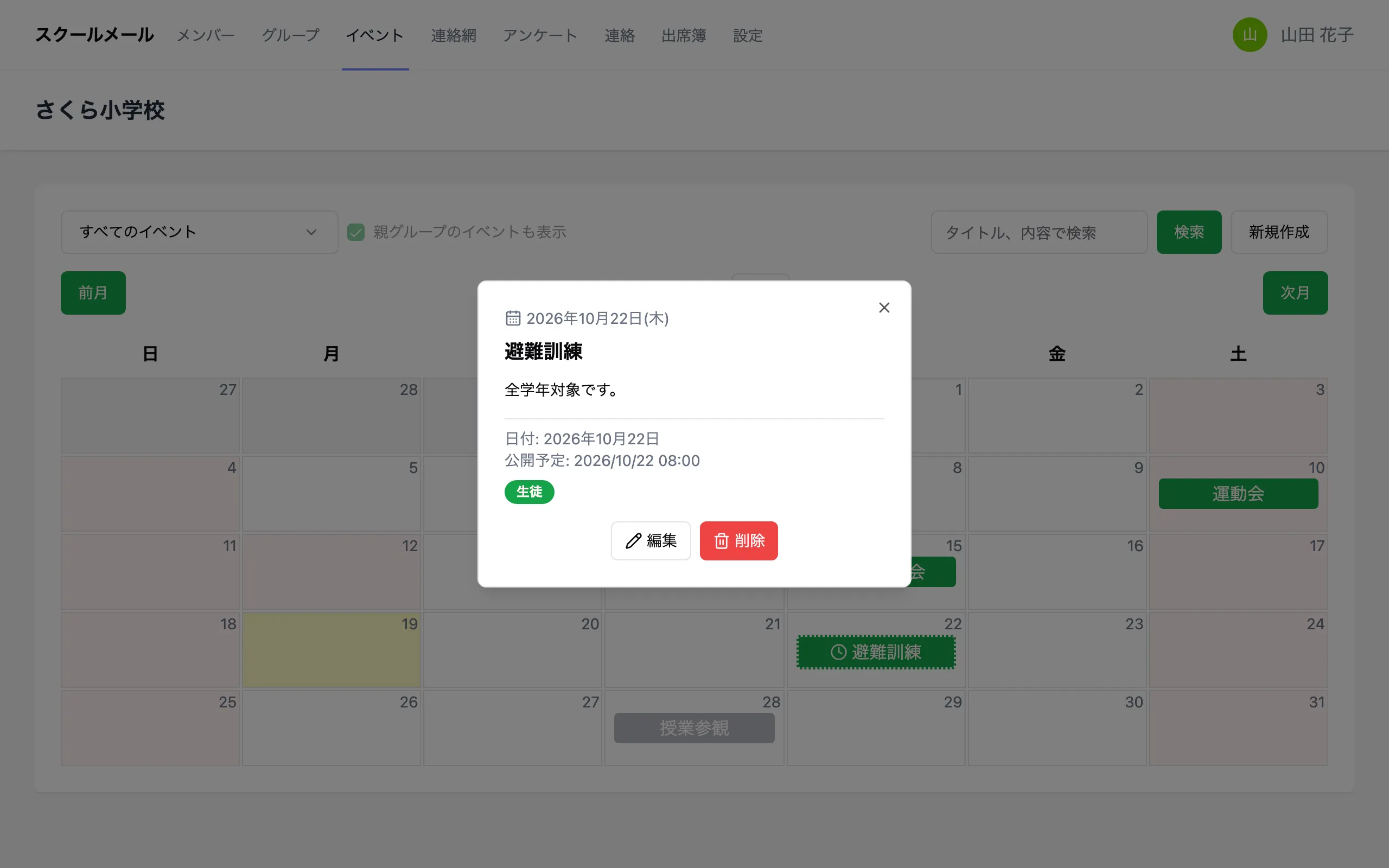Click the 山 user avatar
The image size is (1389, 868).
coord(1250,35)
